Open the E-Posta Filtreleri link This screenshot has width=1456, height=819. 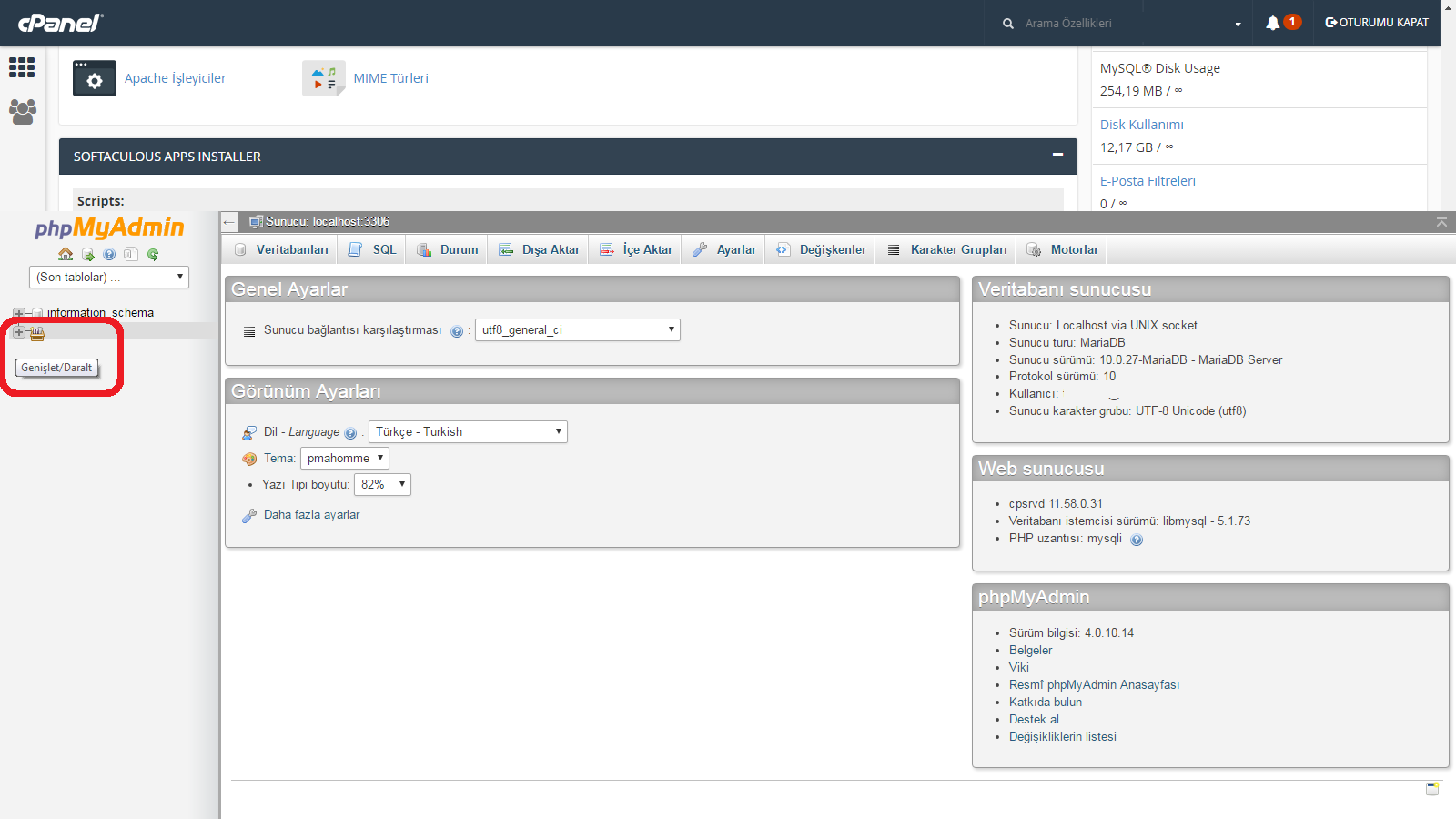1148,181
